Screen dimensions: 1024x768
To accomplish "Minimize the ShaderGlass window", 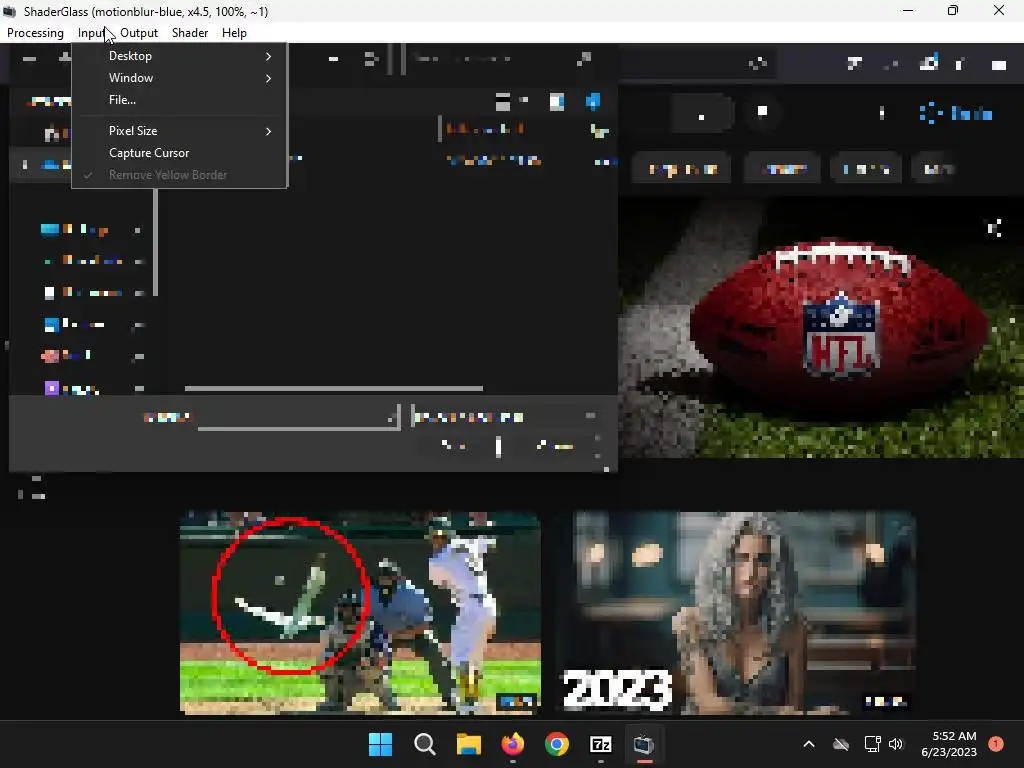I will pos(908,10).
